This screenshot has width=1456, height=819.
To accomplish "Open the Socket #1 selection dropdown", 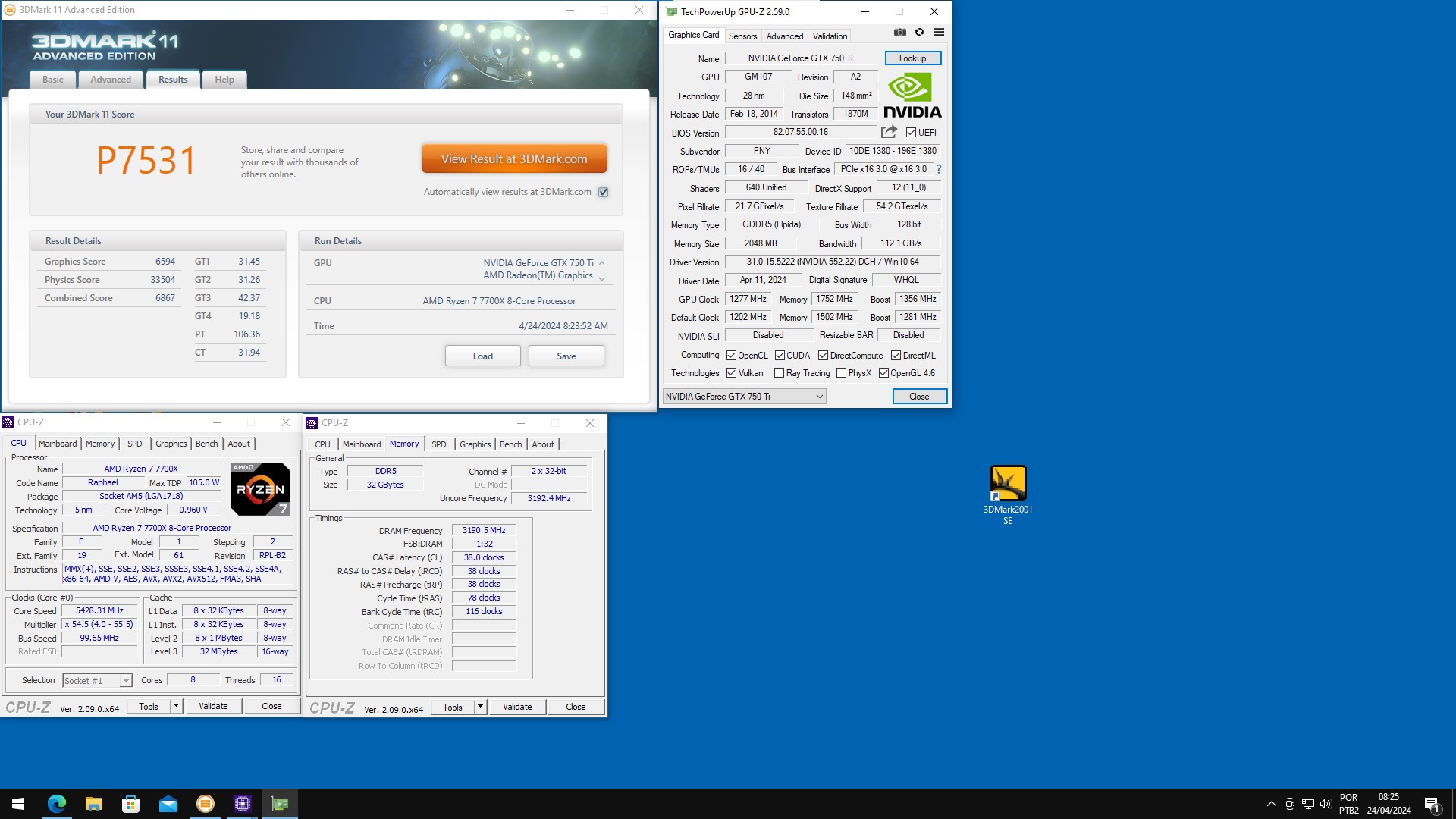I will point(98,681).
